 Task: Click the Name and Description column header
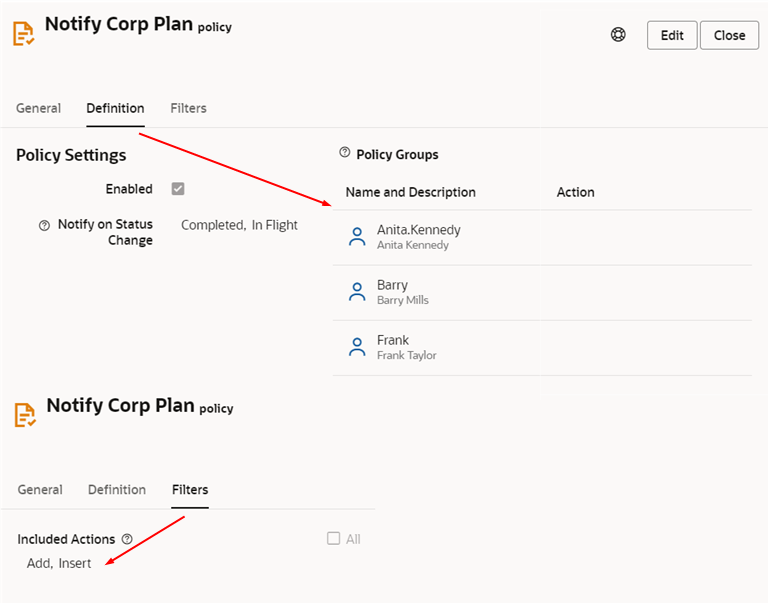[410, 192]
